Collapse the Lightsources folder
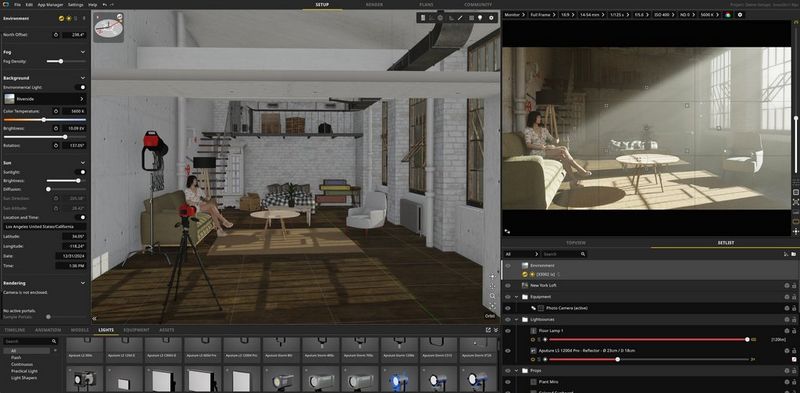 point(516,320)
